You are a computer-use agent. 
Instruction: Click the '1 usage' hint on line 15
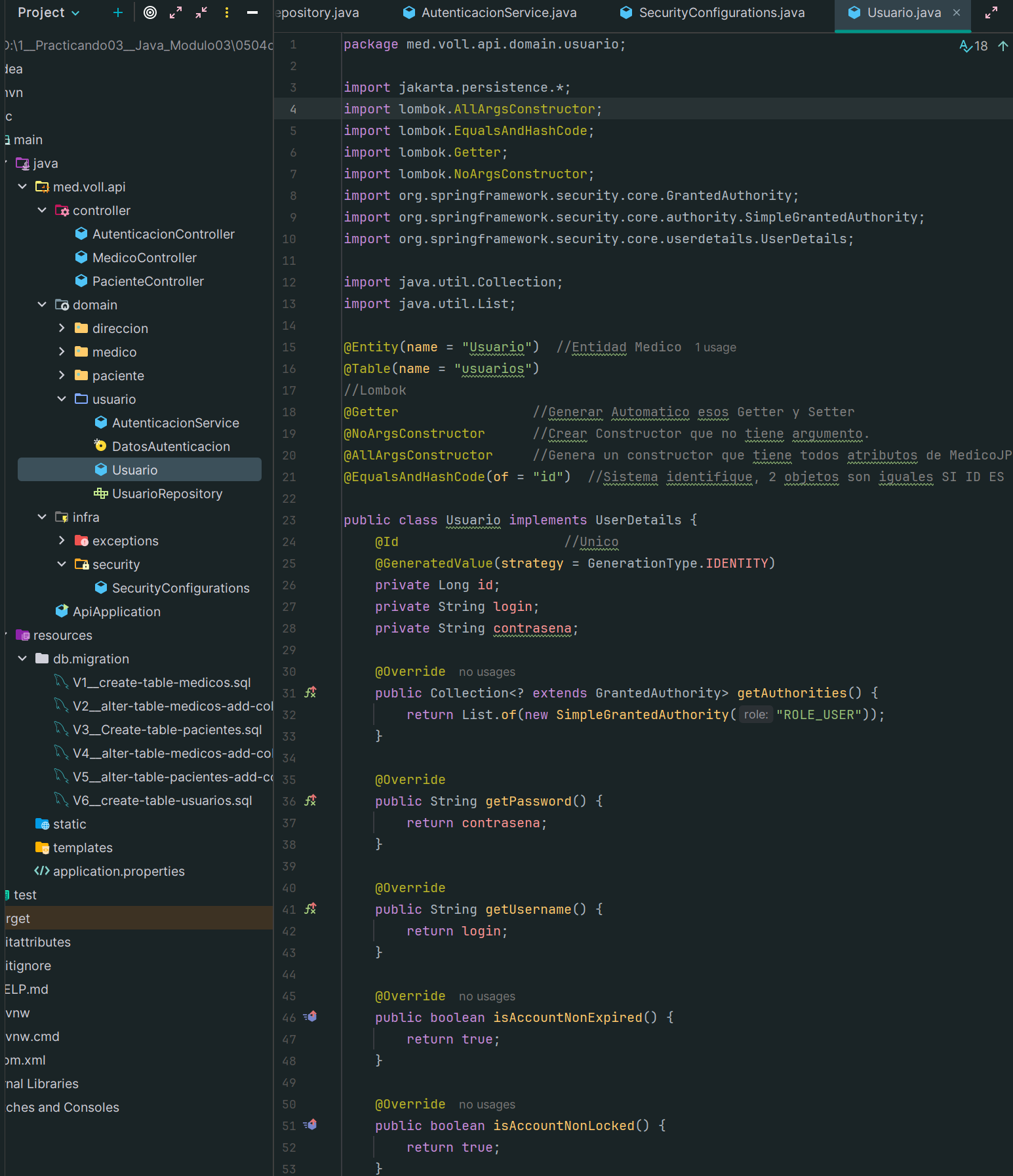pyautogui.click(x=715, y=347)
